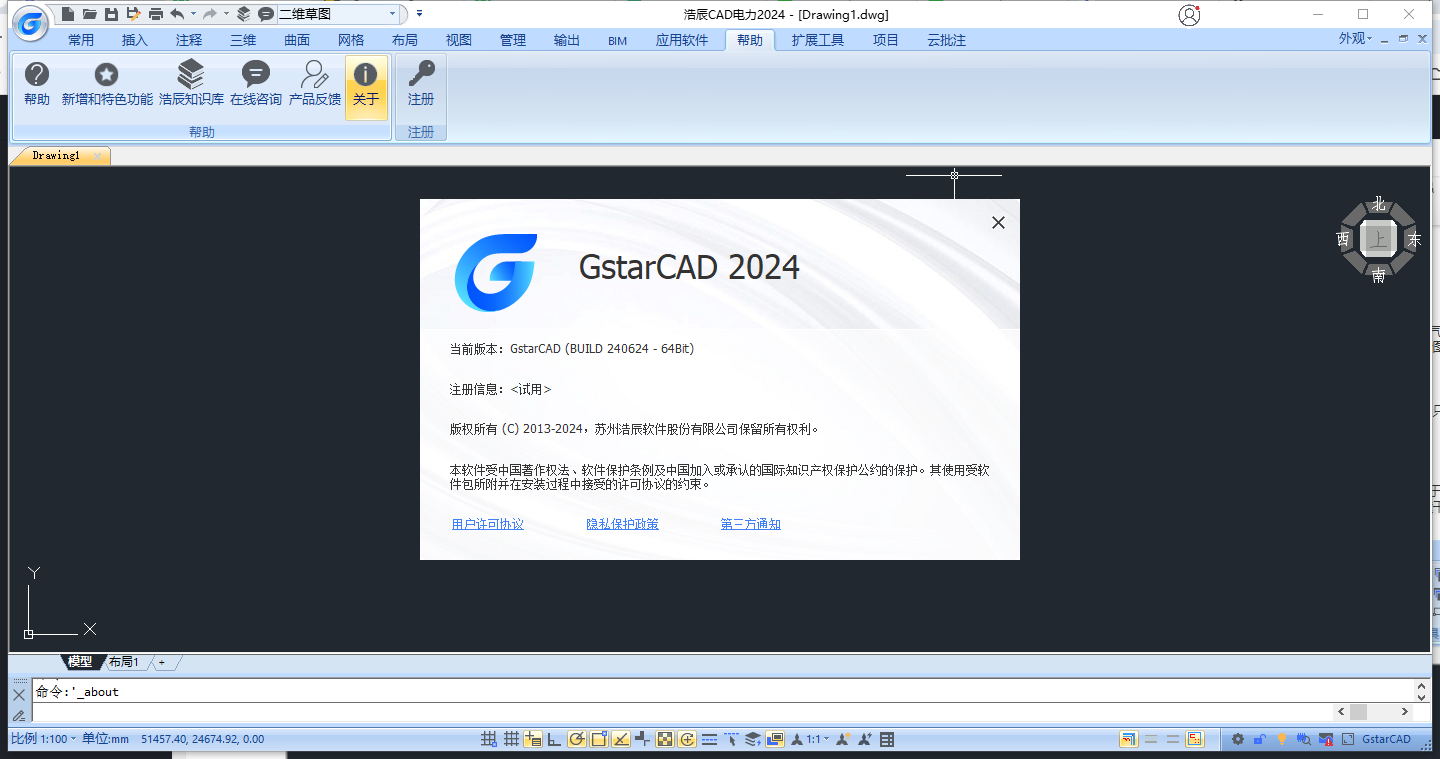The height and width of the screenshot is (759, 1440).
Task: Click the command history horizontal scrollbar
Action: pos(1375,712)
